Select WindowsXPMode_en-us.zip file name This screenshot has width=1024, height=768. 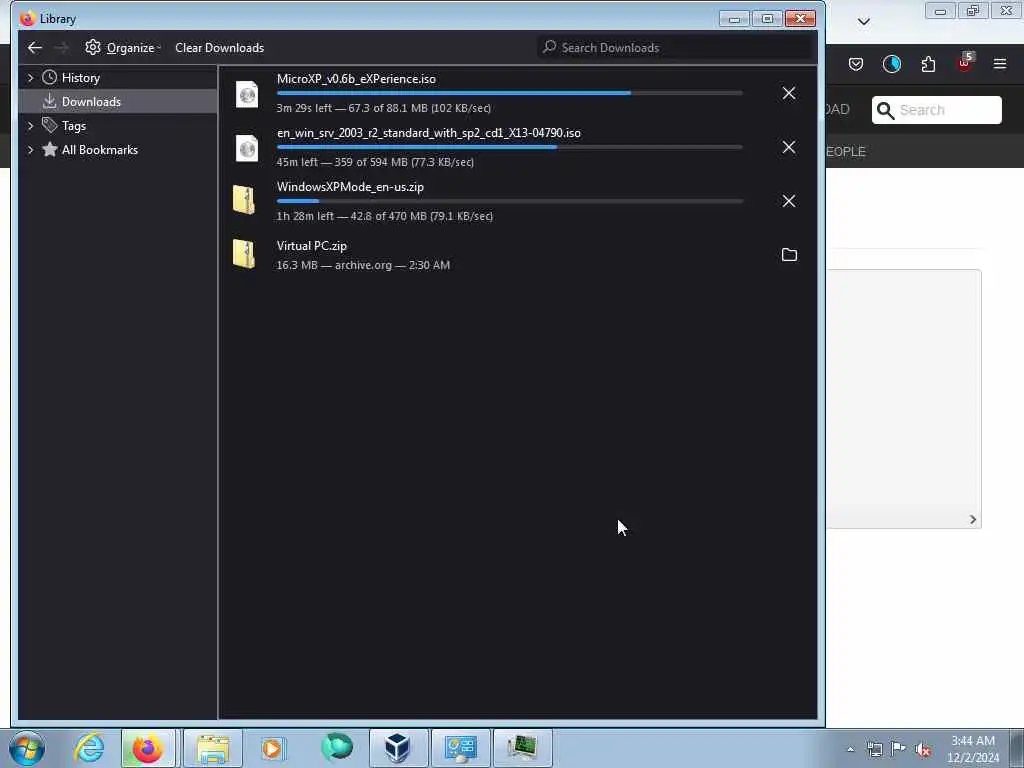[x=350, y=187]
